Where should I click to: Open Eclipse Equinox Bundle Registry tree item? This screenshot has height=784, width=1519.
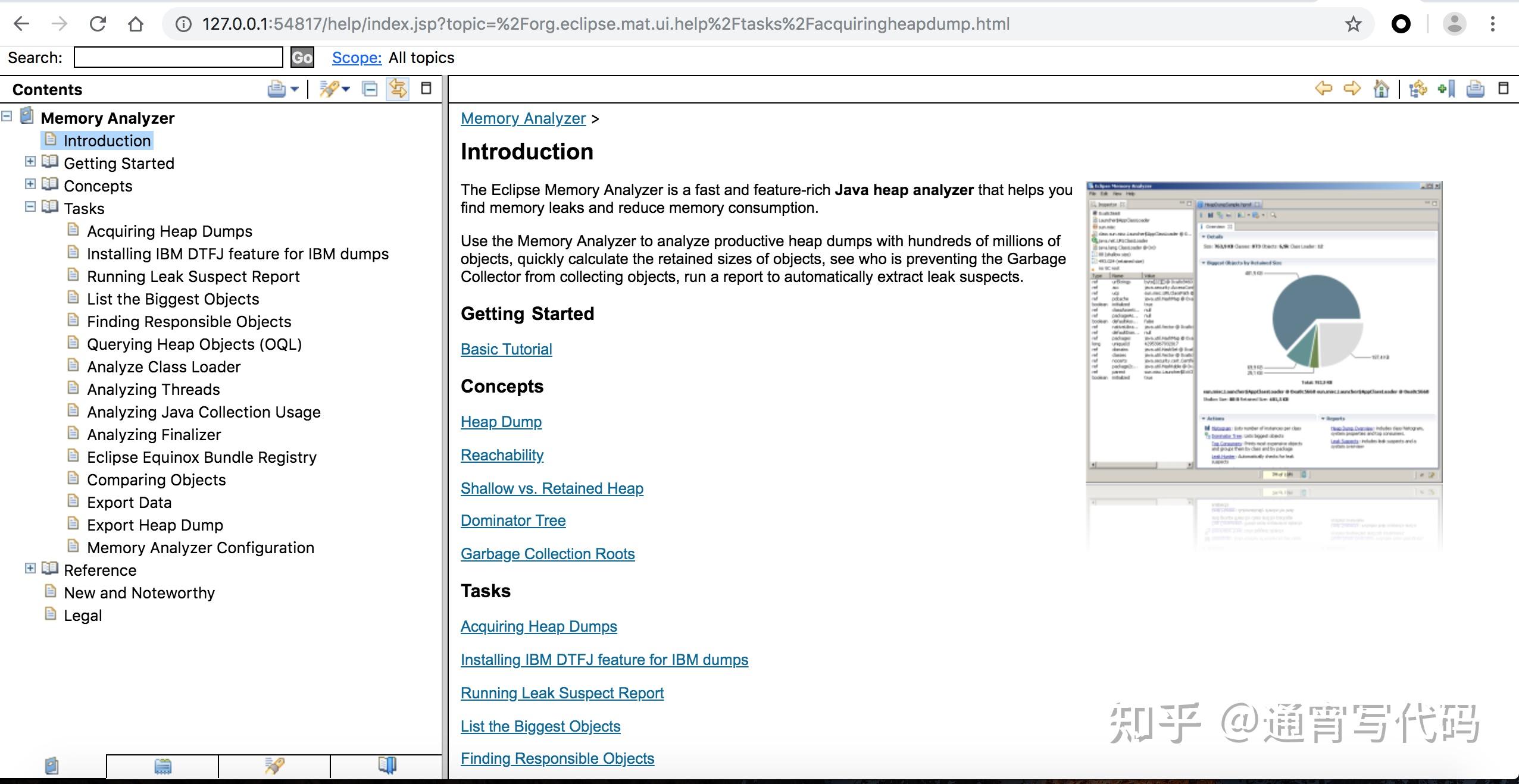coord(202,457)
